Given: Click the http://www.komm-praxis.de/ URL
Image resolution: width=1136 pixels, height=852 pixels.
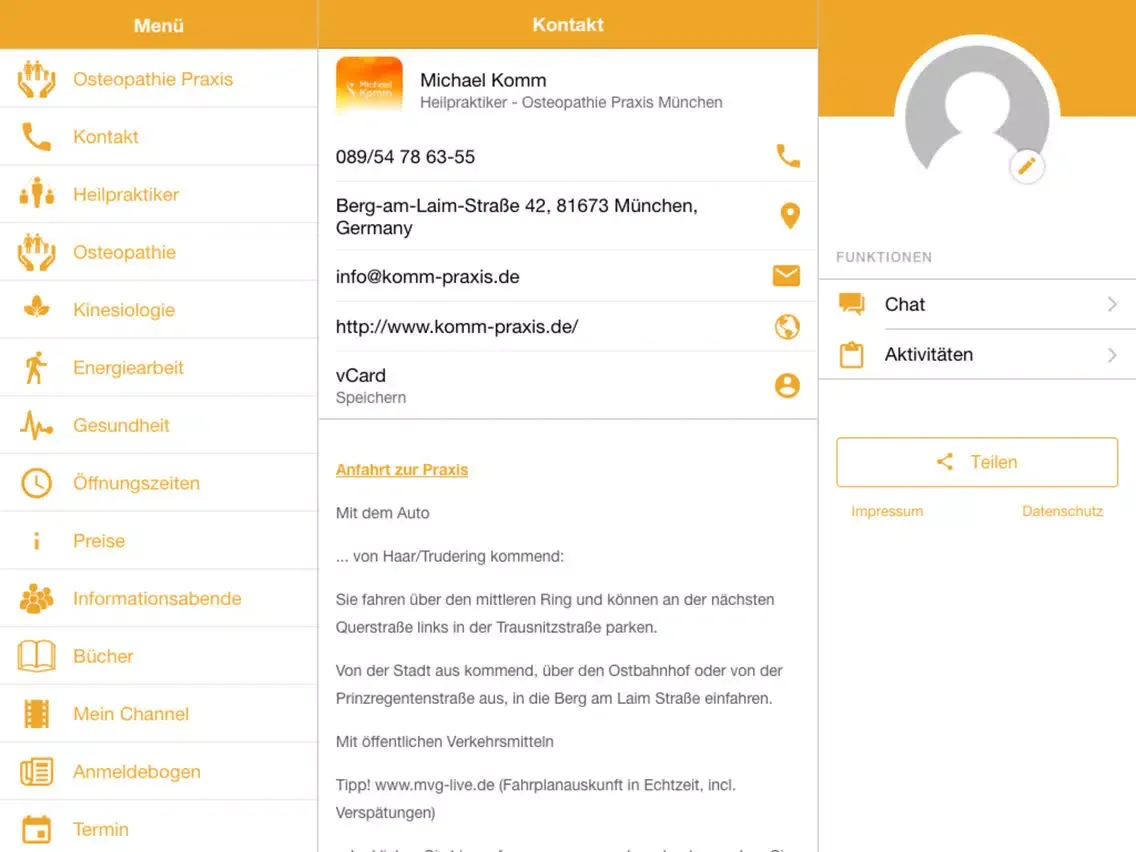Looking at the screenshot, I should click(x=457, y=327).
